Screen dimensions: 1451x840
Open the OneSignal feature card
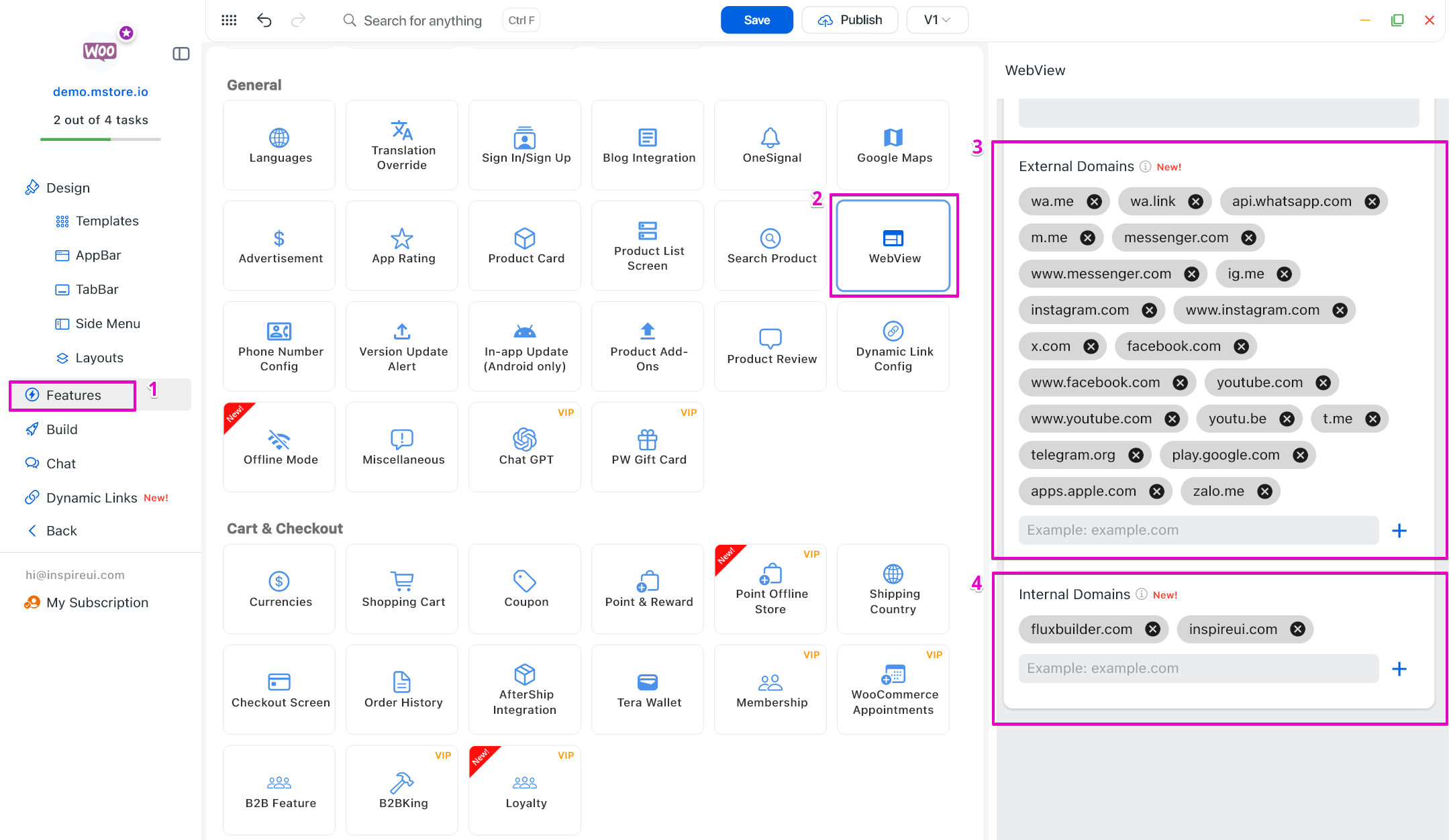770,145
